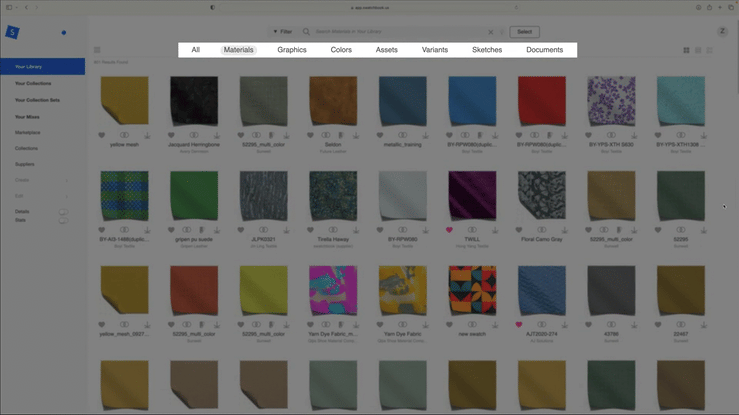Open Your Collection Sets

point(37,100)
